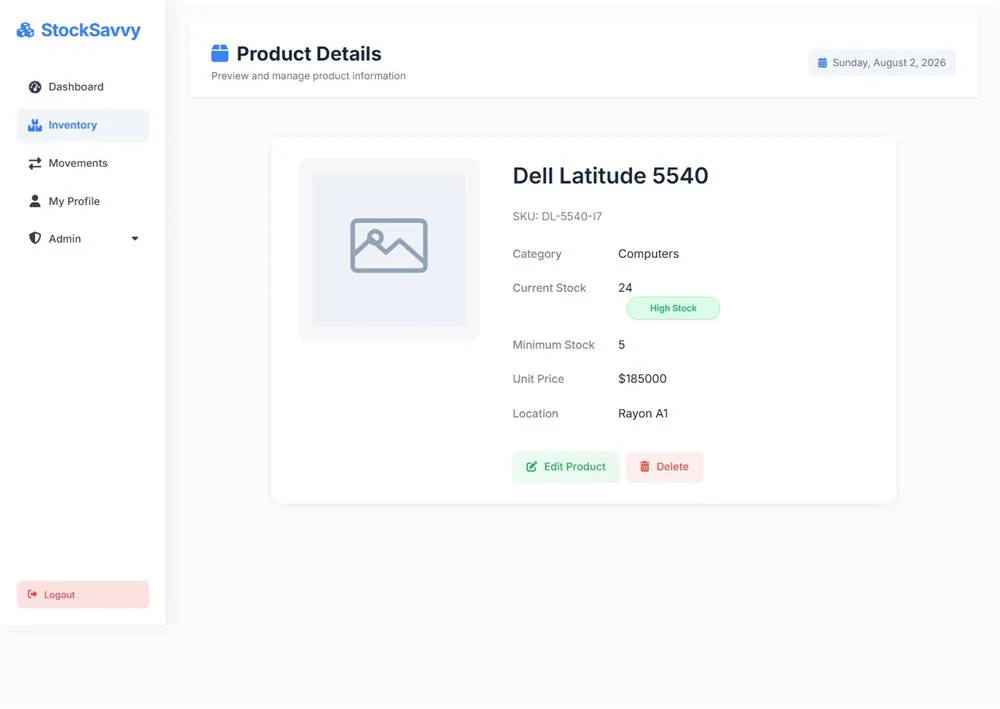
Task: Click the Product Details box icon
Action: (x=219, y=54)
